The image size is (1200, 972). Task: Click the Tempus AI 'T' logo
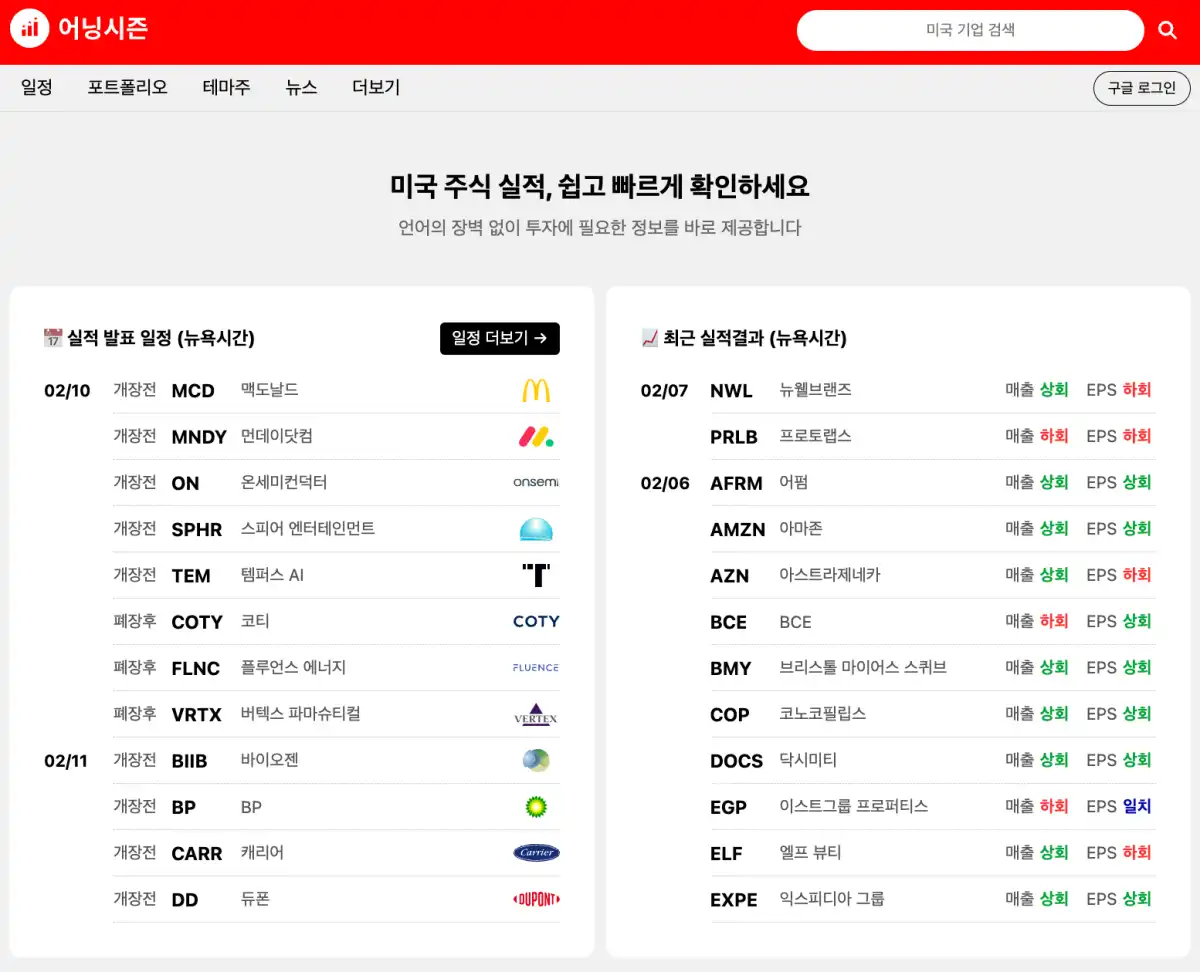pos(537,574)
